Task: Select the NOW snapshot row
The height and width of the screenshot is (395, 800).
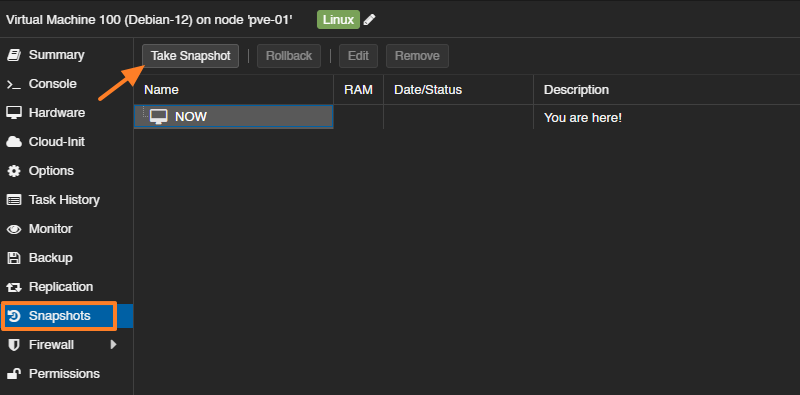Action: (x=467, y=117)
